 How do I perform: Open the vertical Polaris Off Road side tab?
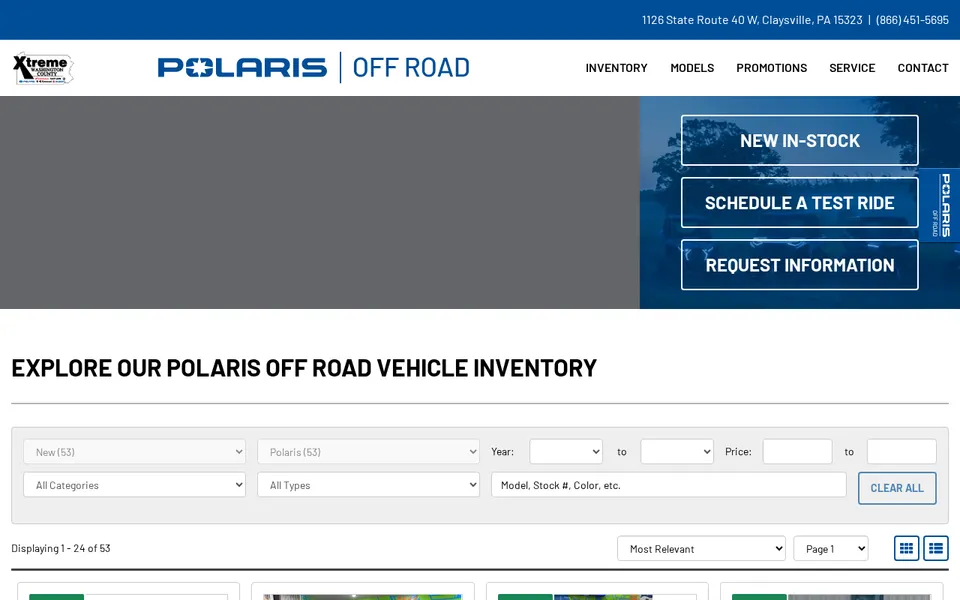pos(940,205)
